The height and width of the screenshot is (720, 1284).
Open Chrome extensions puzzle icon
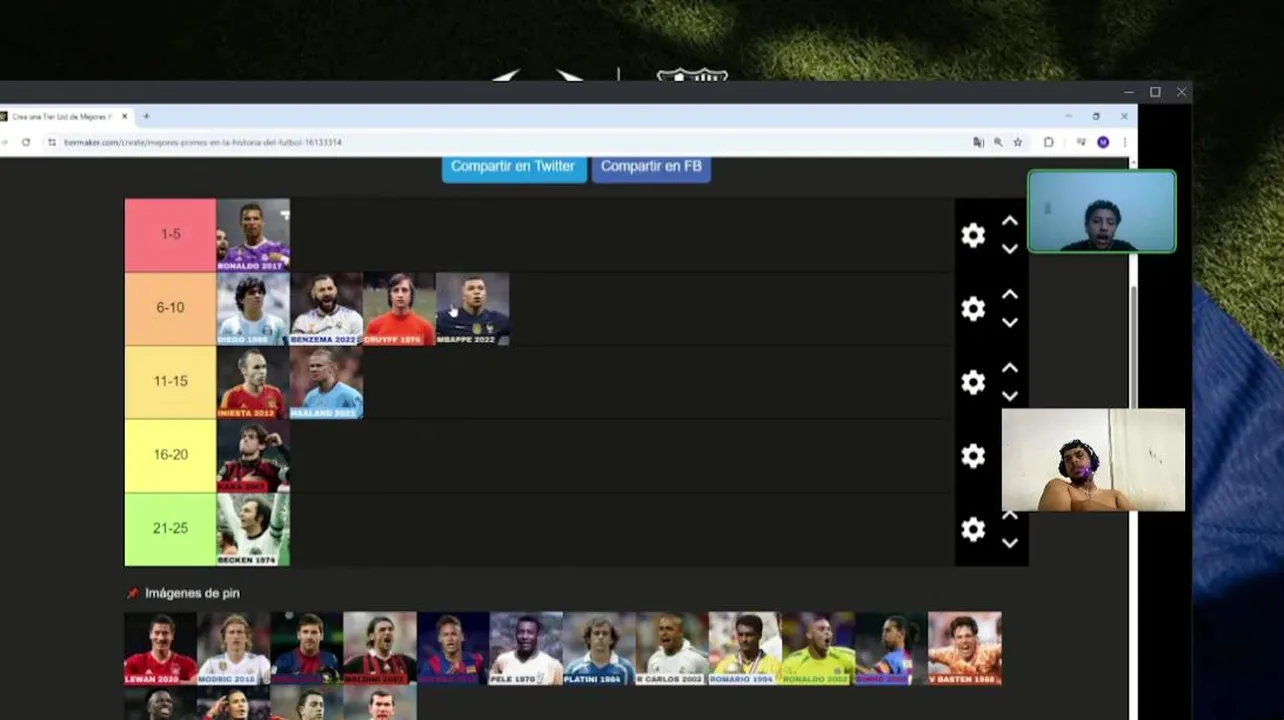(1048, 142)
